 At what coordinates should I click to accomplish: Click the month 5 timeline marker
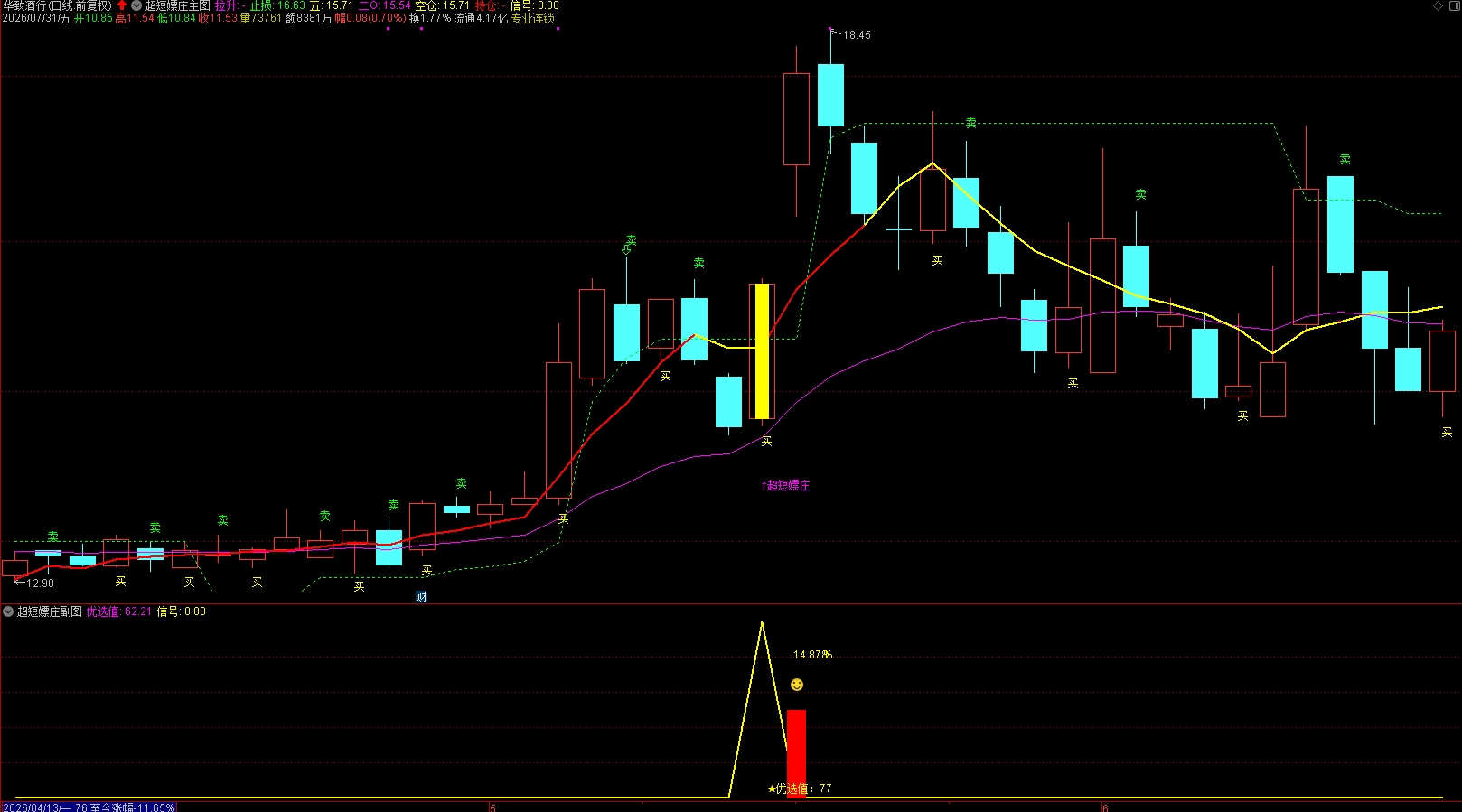pos(492,807)
